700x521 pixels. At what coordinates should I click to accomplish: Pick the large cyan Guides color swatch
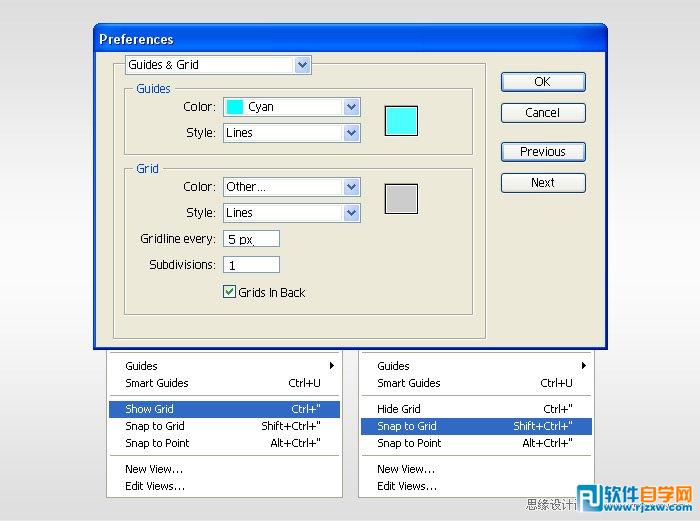pyautogui.click(x=401, y=121)
